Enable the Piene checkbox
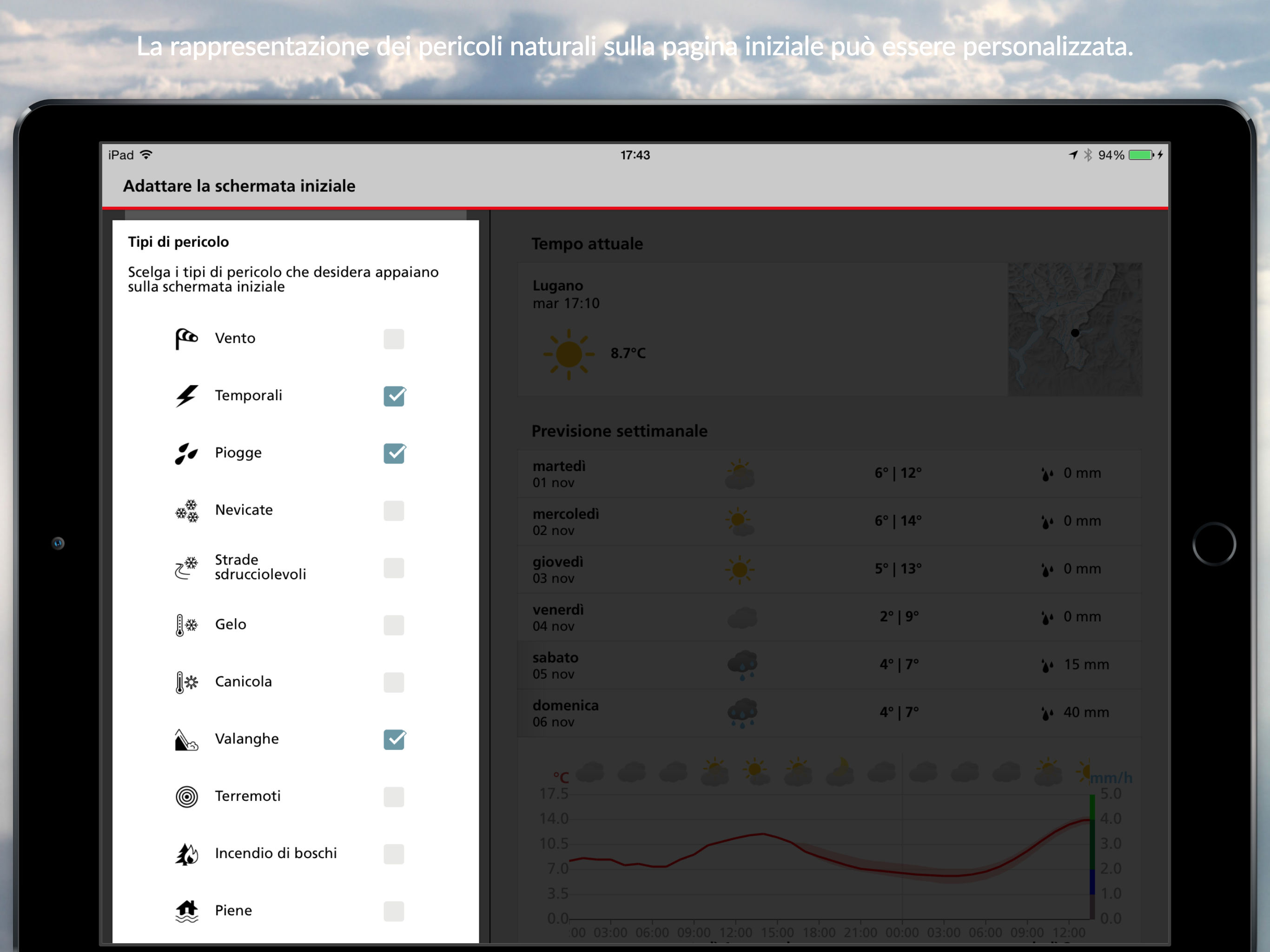1270x952 pixels. click(394, 911)
